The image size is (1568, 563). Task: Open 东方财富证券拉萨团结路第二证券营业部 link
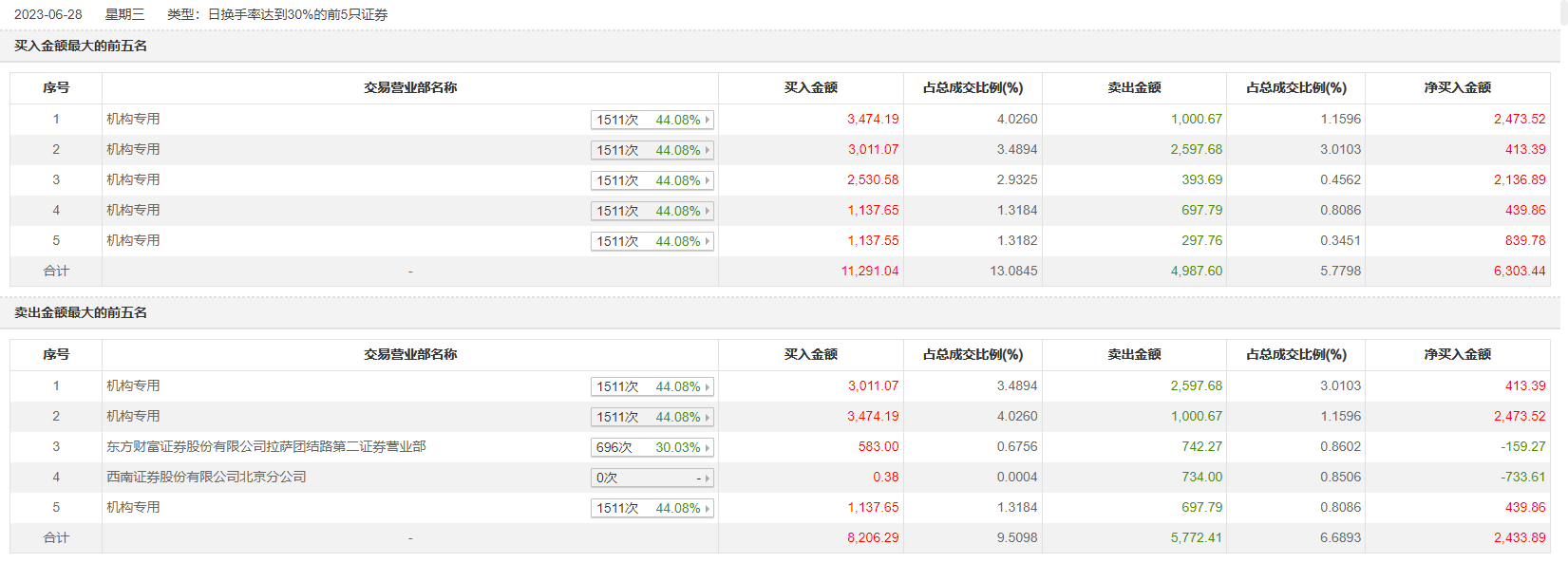coord(266,446)
